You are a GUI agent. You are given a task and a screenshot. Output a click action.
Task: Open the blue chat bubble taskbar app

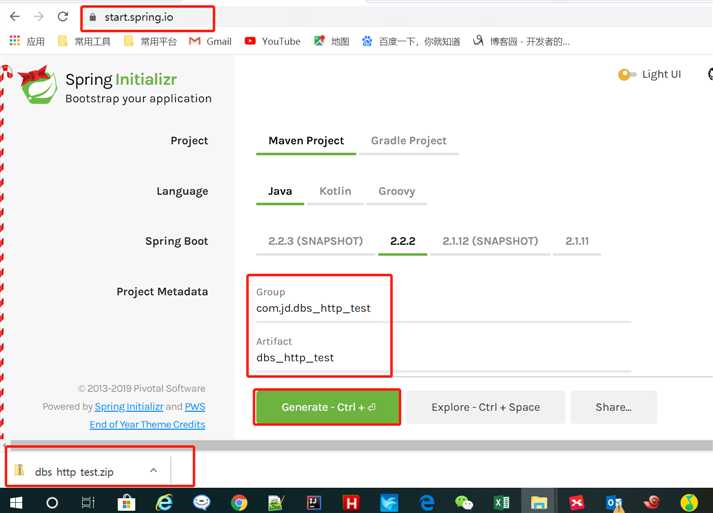201,503
